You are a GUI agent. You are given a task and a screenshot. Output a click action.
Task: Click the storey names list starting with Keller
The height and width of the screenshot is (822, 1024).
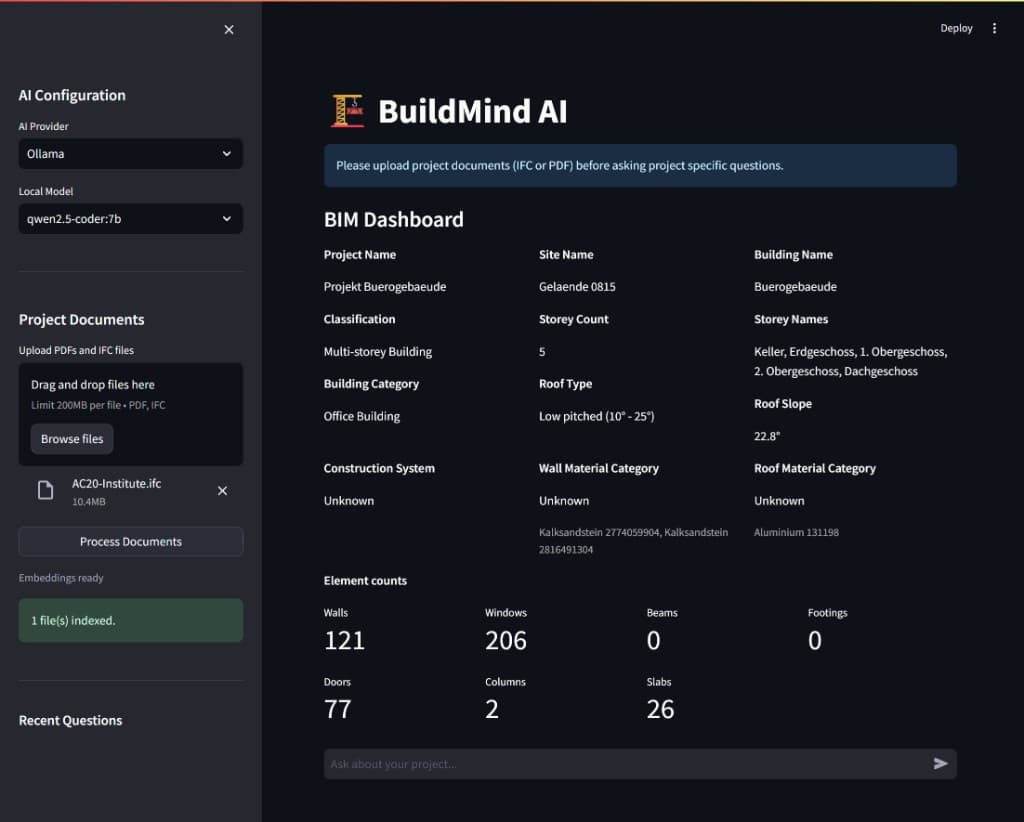point(850,361)
